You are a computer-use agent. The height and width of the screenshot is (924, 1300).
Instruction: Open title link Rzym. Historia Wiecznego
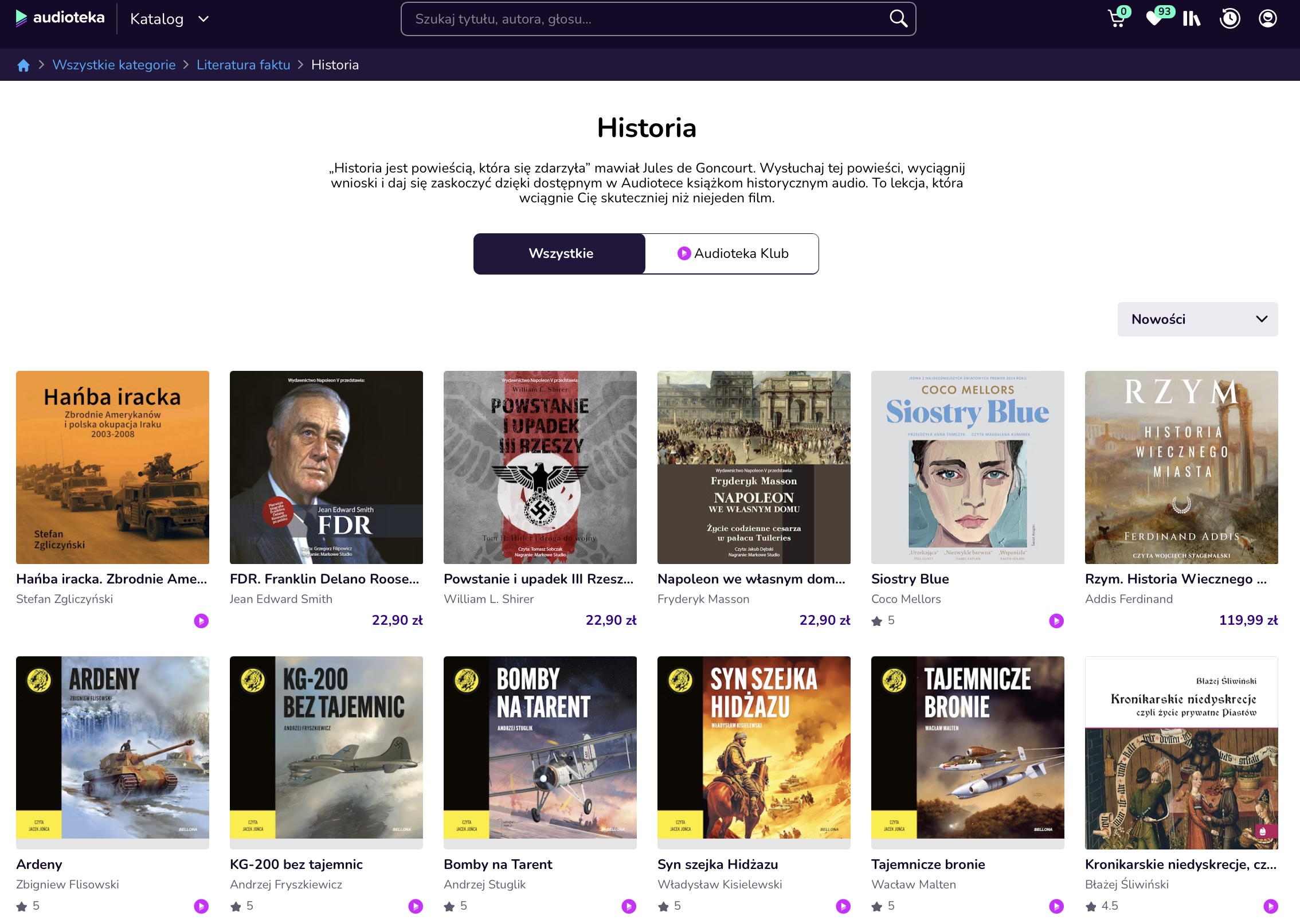point(1176,579)
